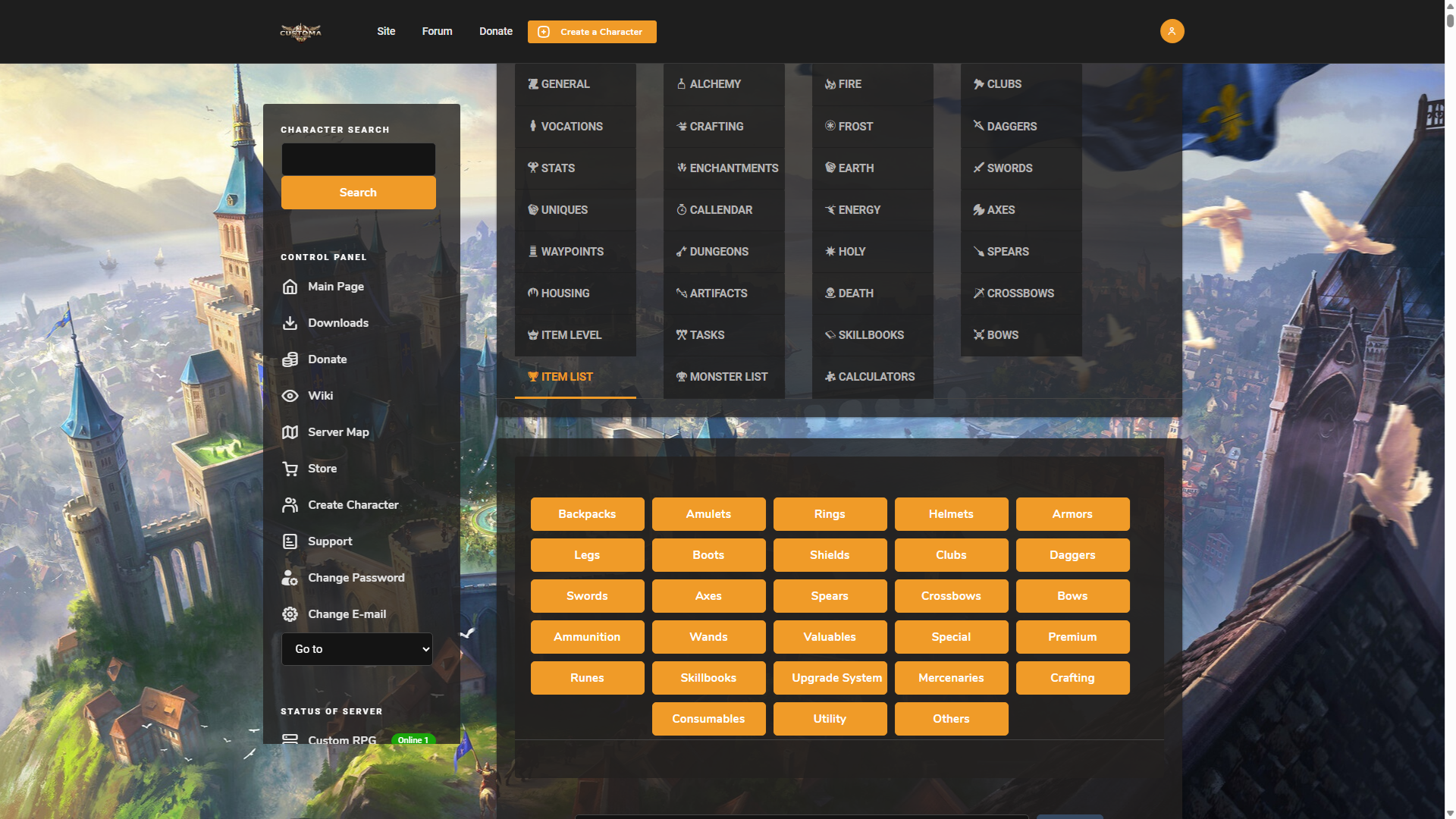1456x819 pixels.
Task: Click the Customa logo in header
Action: pyautogui.click(x=301, y=31)
